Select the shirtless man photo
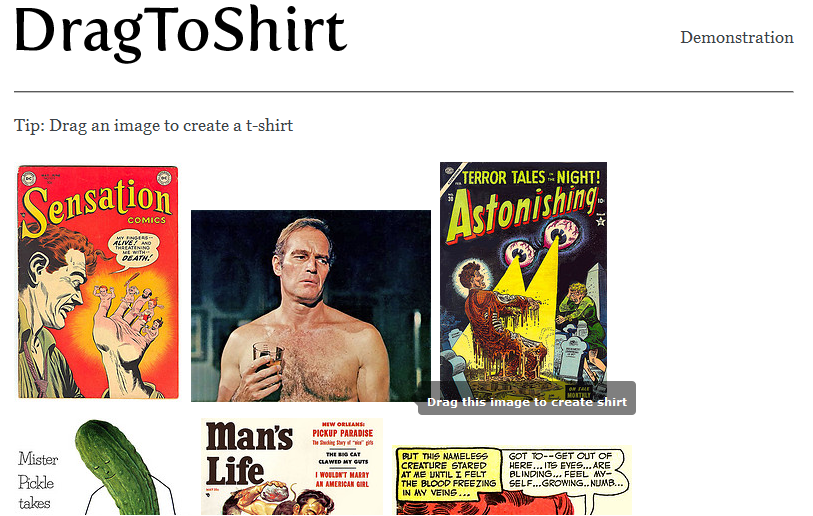 pyautogui.click(x=311, y=305)
